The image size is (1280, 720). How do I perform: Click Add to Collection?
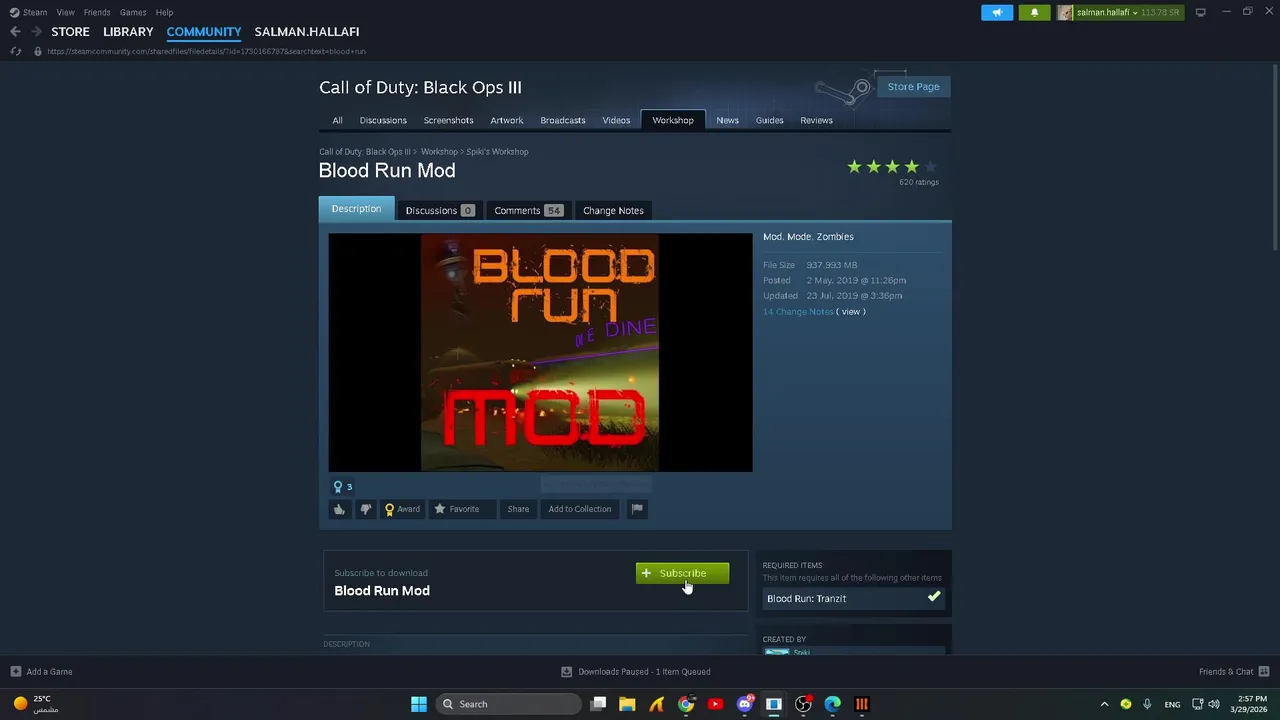coord(579,509)
